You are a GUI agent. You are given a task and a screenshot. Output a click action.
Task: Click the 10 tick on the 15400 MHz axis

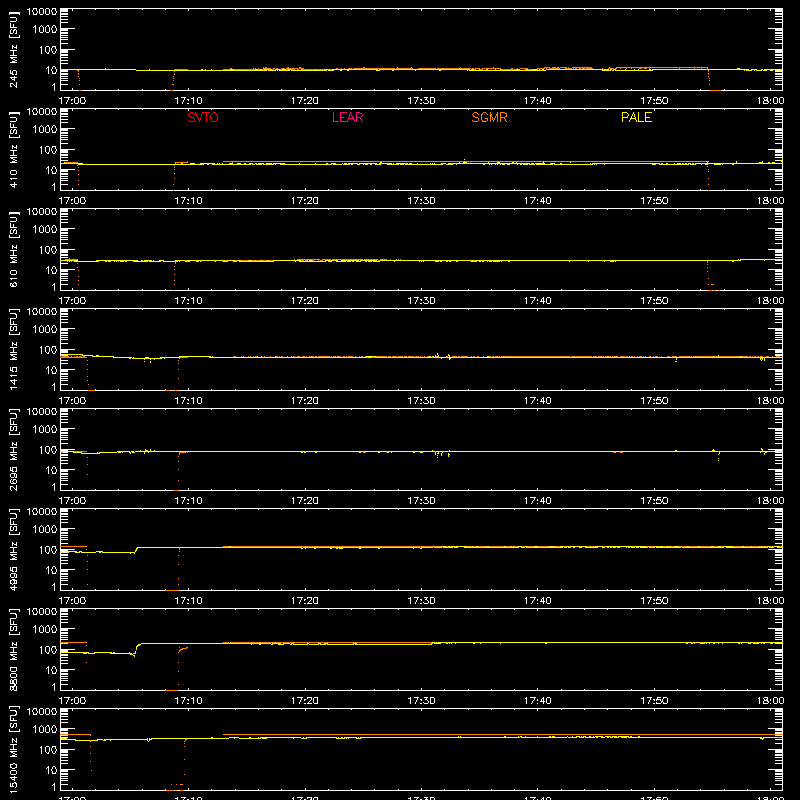click(x=52, y=770)
